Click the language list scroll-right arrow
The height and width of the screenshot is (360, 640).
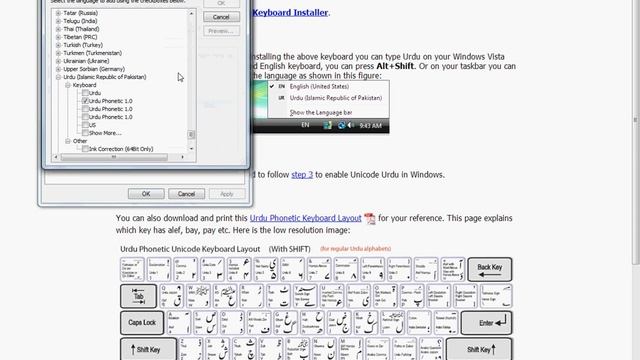182,157
